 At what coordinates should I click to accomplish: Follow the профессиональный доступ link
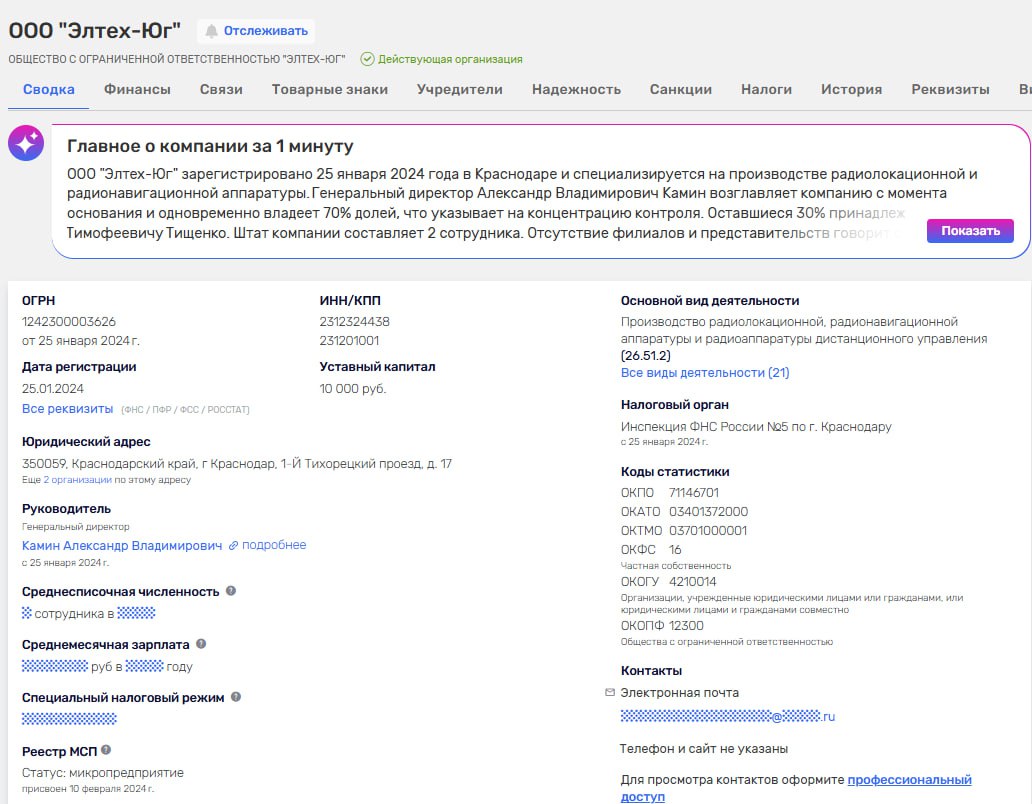(909, 780)
